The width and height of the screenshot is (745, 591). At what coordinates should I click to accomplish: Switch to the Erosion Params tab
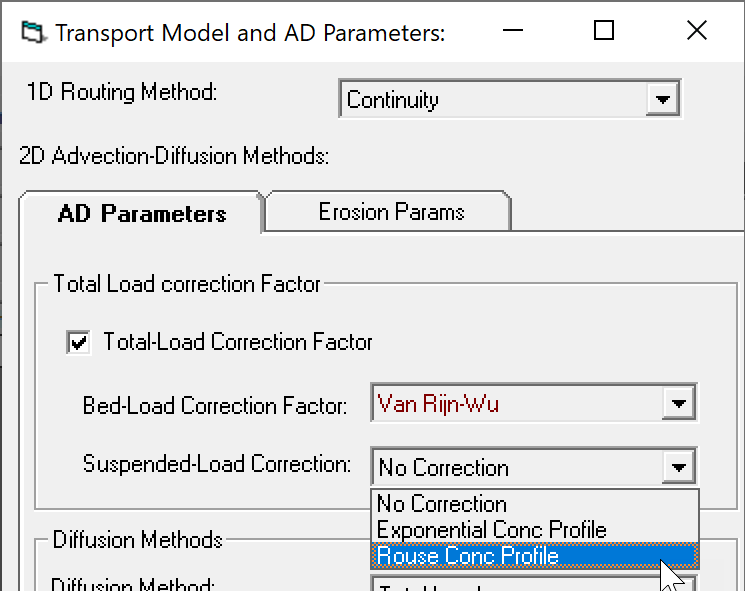391,212
